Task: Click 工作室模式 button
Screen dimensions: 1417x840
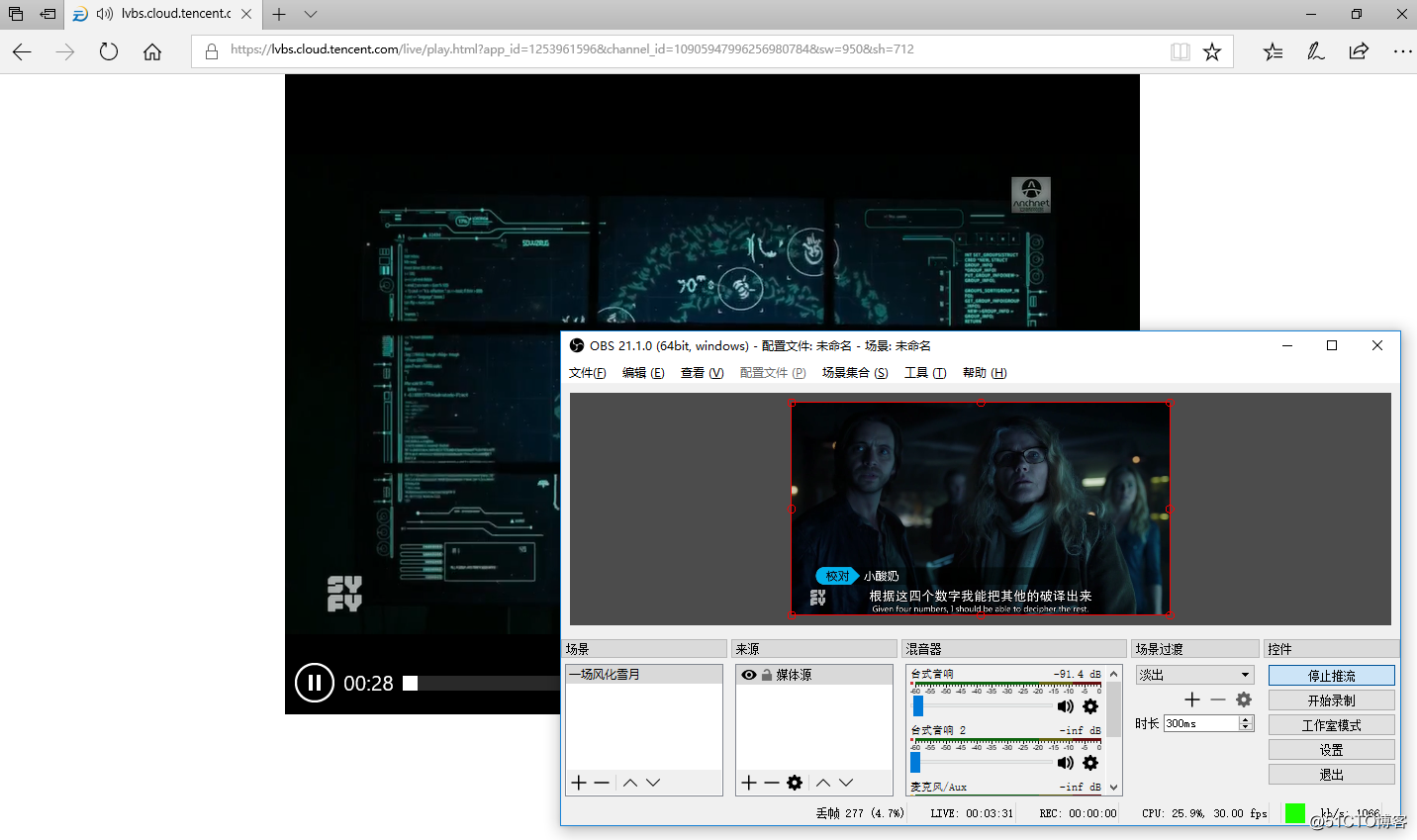Action: click(x=1331, y=725)
